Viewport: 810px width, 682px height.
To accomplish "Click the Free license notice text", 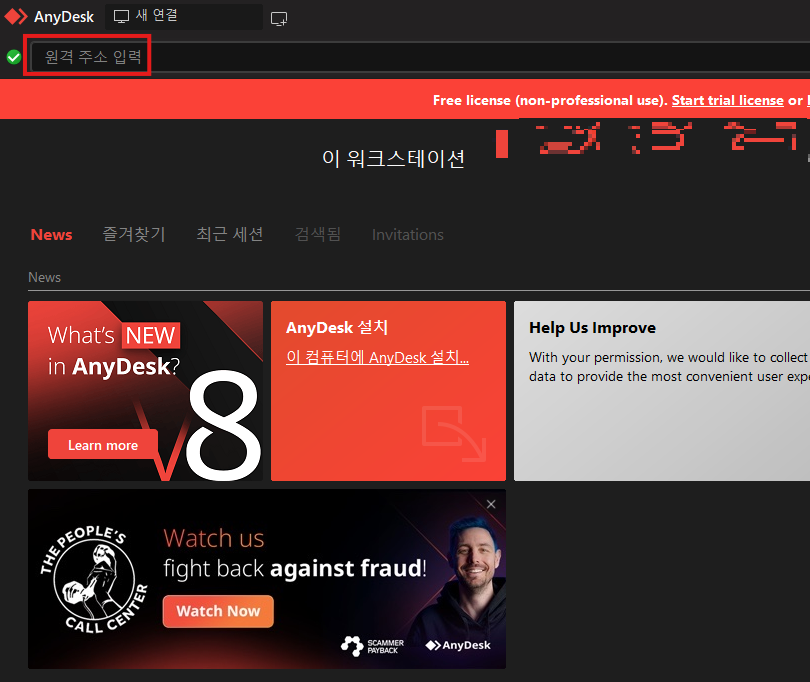I will tap(551, 100).
